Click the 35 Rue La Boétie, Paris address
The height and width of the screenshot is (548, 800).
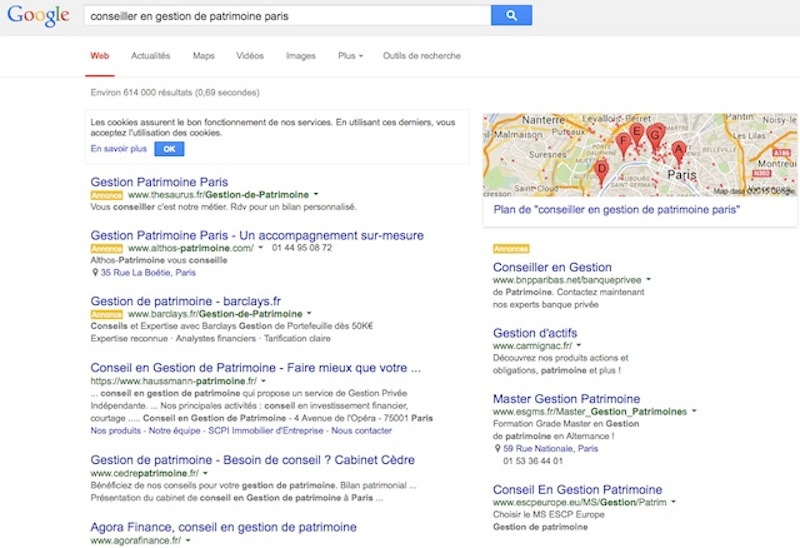click(148, 272)
